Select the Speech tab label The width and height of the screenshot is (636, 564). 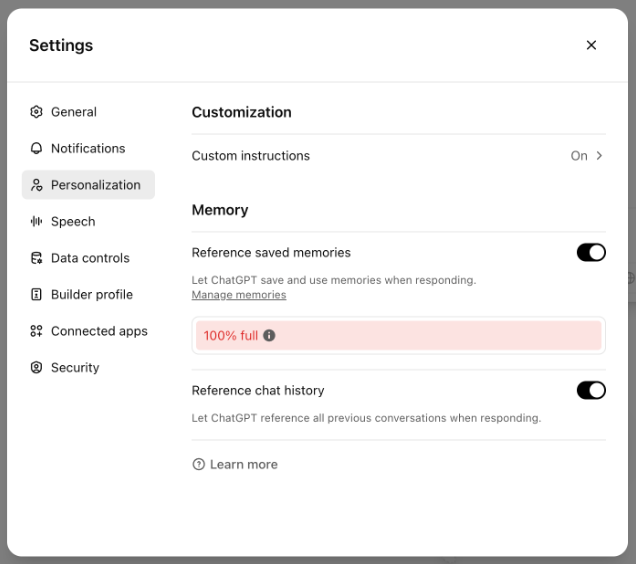(x=73, y=222)
